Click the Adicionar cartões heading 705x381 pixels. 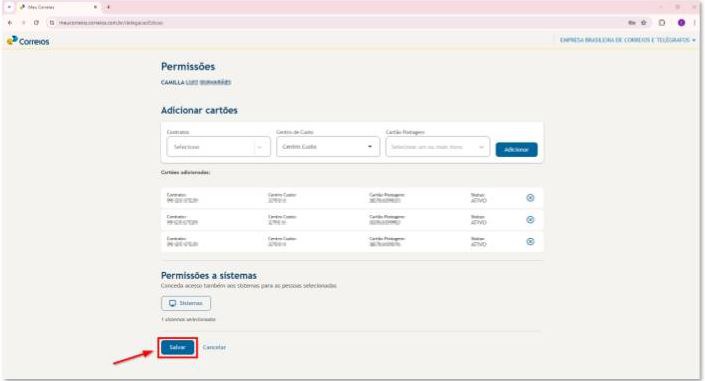pyautogui.click(x=199, y=110)
